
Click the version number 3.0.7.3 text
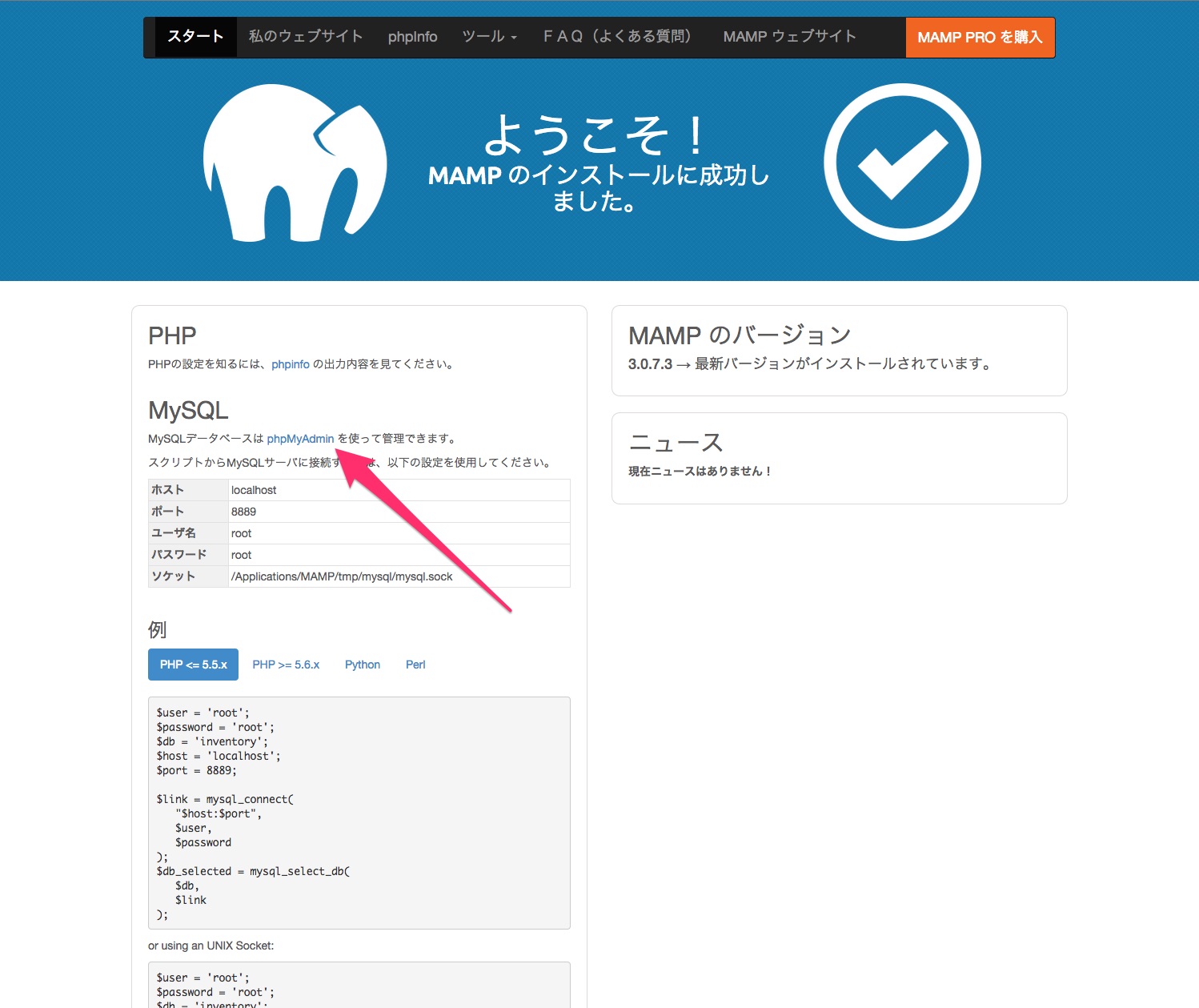point(650,364)
